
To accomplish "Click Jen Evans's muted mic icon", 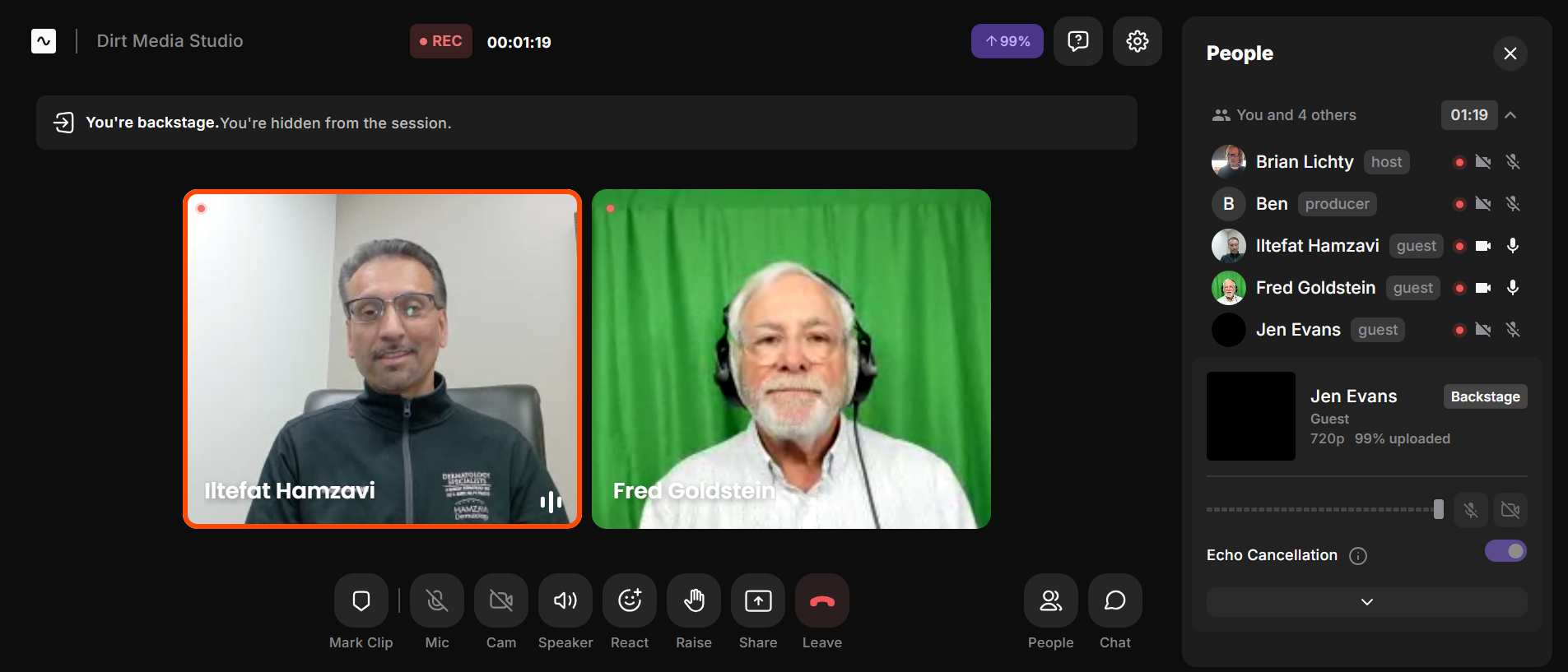I will point(1513,330).
